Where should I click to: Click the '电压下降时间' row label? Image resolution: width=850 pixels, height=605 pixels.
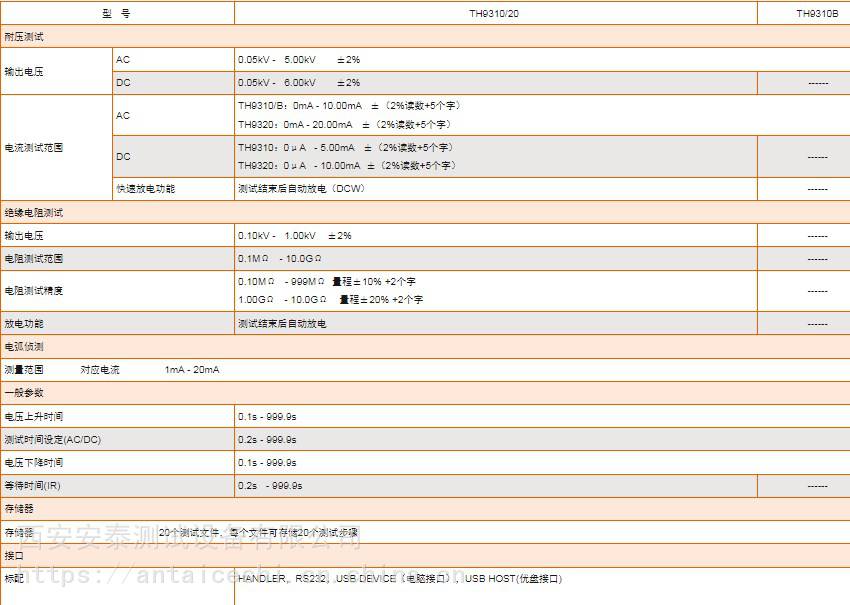(34, 462)
